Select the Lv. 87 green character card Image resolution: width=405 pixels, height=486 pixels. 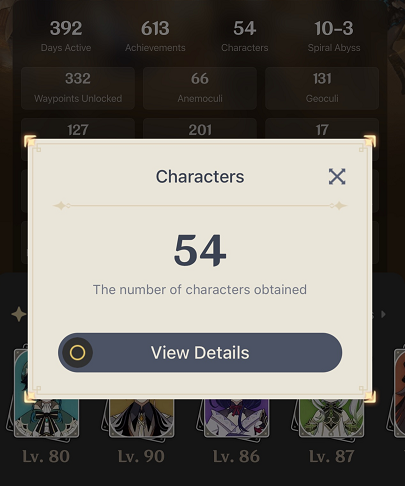tap(331, 418)
